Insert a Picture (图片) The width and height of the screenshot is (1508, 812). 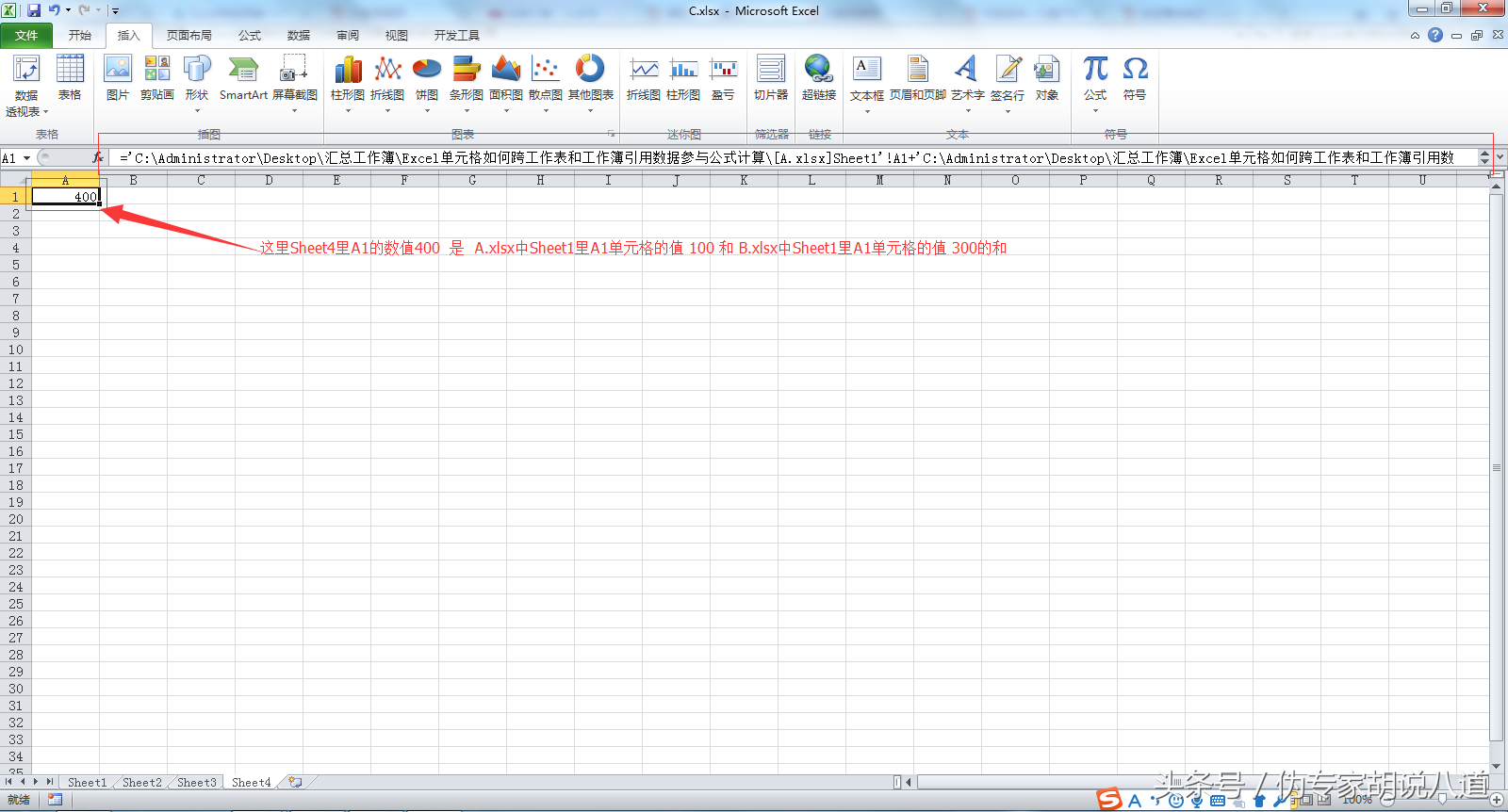pos(118,78)
